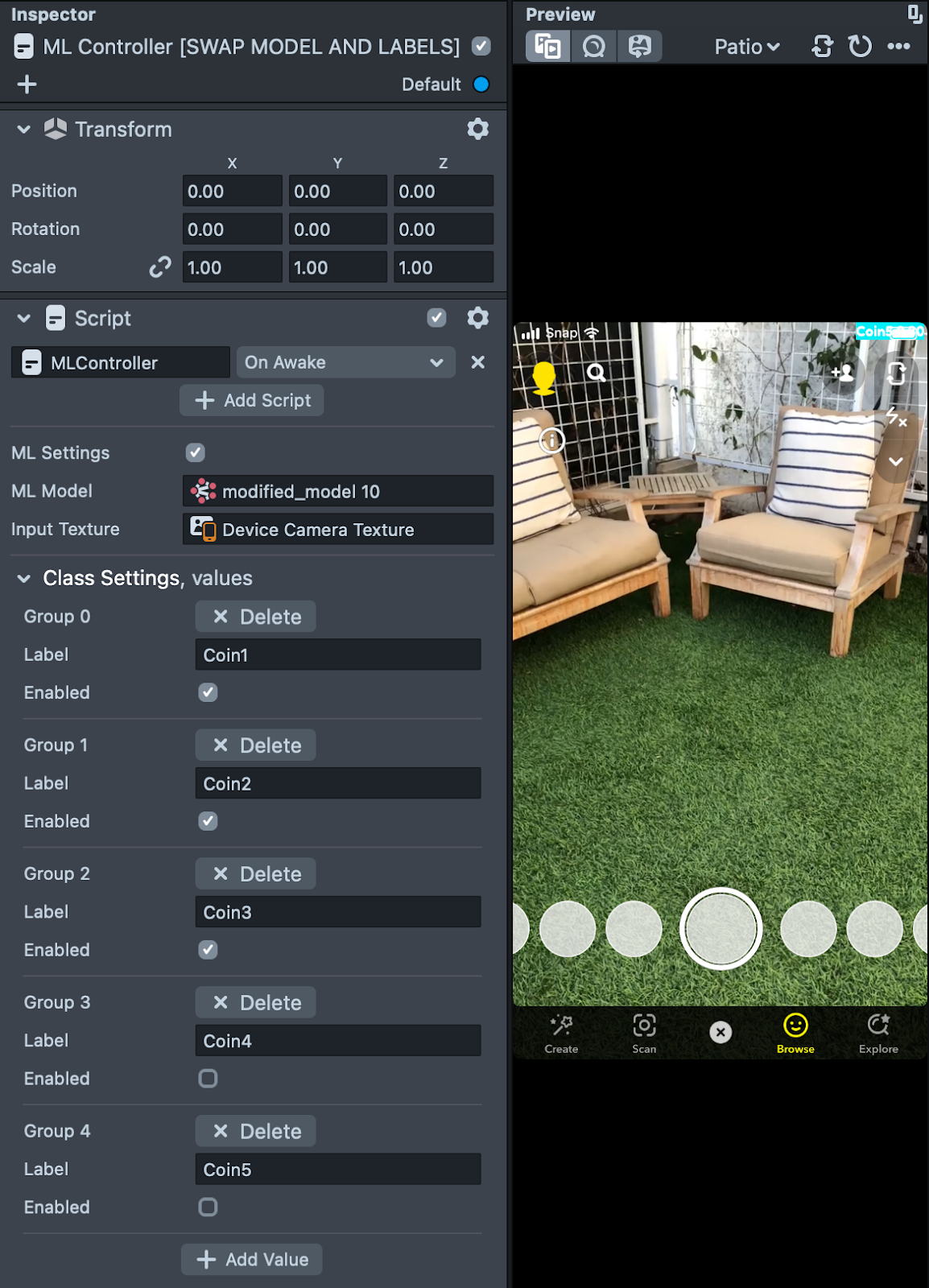Click the plus icon under Inspector title
Viewport: 929px width, 1288px height.
point(27,85)
